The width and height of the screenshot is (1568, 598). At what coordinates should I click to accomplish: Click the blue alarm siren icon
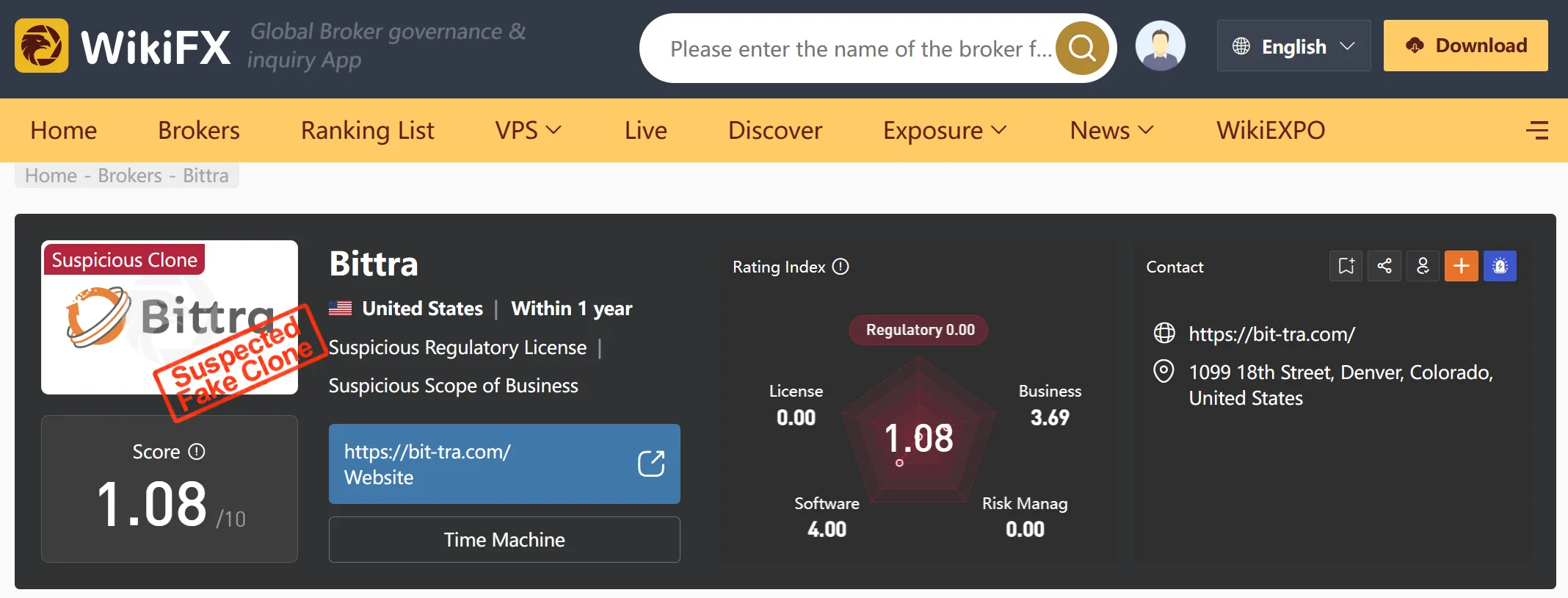point(1500,266)
